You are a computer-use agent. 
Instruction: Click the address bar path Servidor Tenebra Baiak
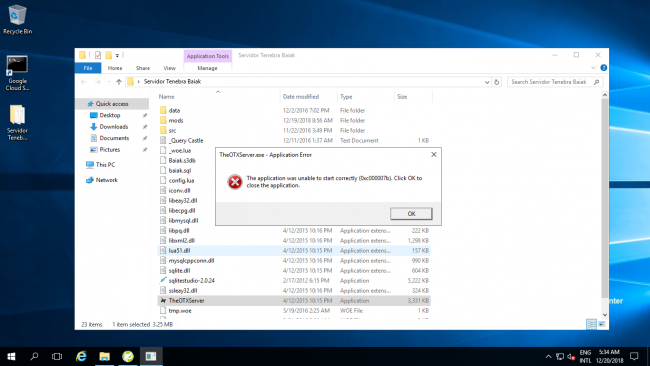click(172, 82)
